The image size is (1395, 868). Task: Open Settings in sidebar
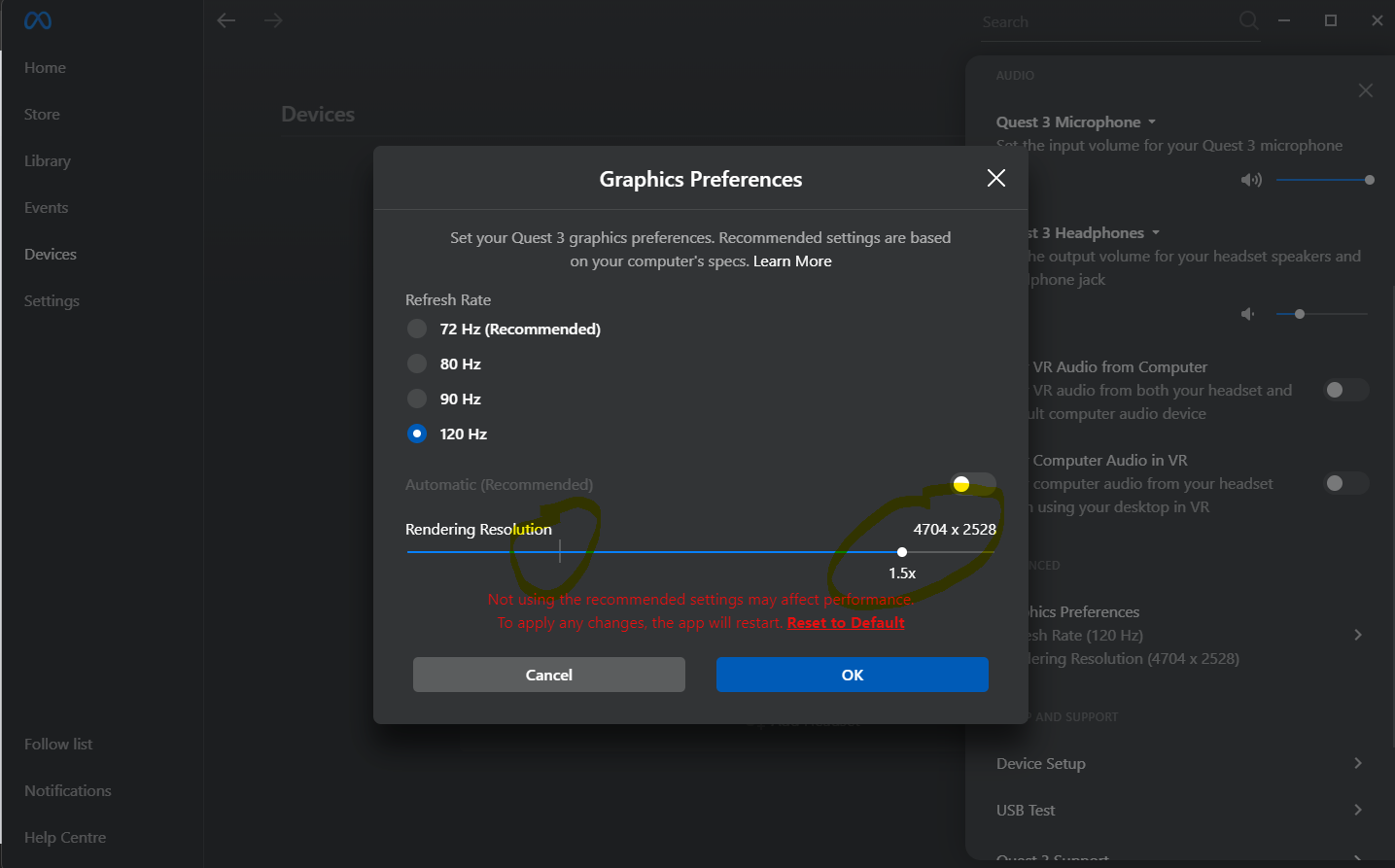52,300
